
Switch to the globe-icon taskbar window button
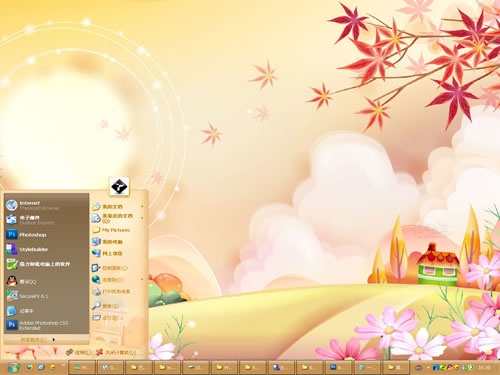click(x=110, y=367)
